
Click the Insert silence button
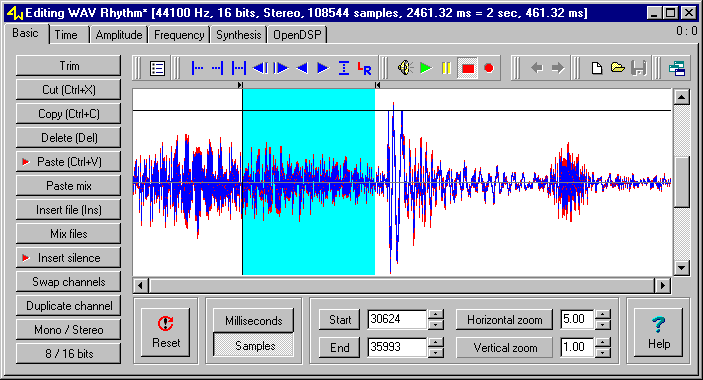pos(69,258)
